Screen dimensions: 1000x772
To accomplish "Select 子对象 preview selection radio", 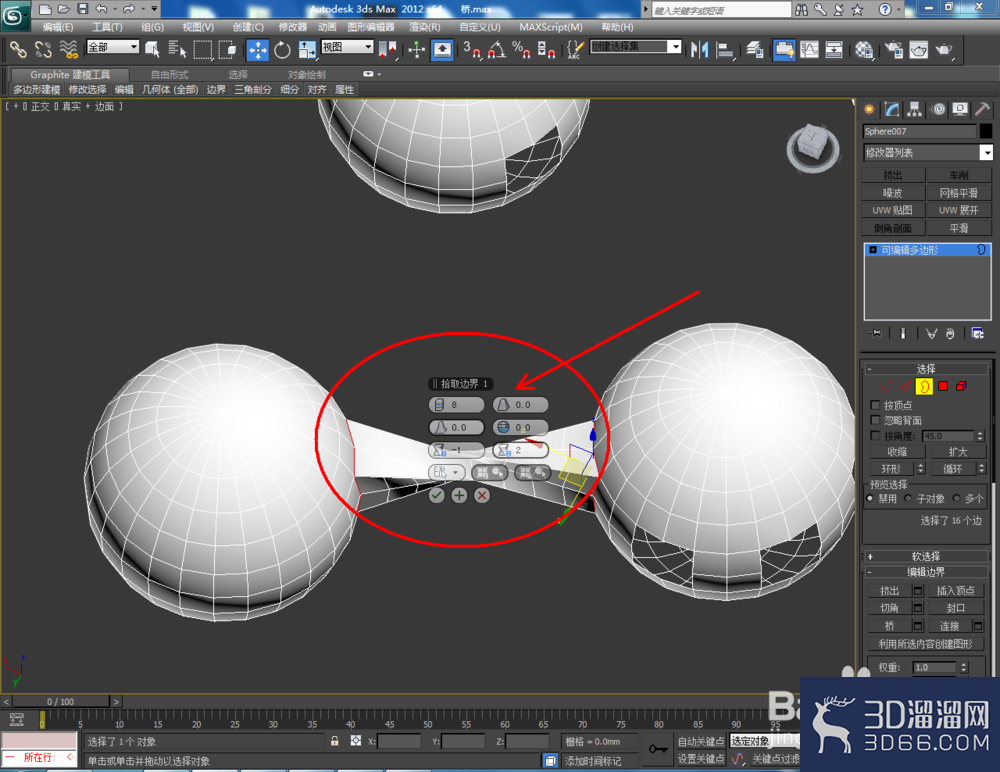I will coord(908,498).
